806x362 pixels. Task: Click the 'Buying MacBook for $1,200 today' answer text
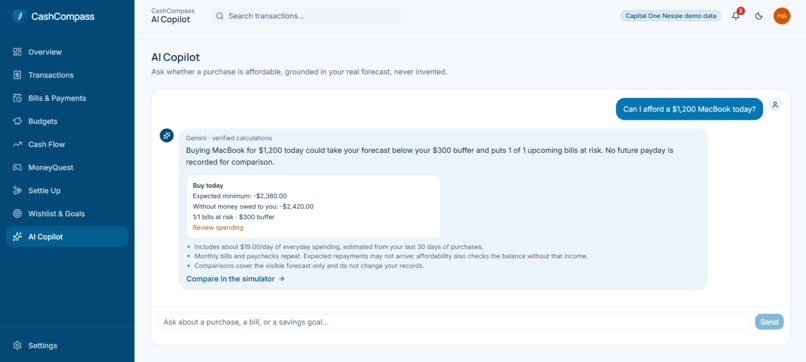(x=430, y=156)
